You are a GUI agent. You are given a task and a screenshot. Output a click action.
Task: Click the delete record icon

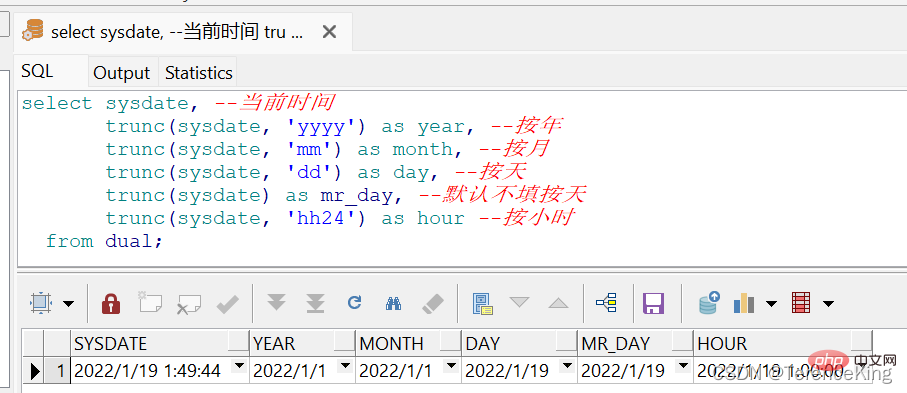pyautogui.click(x=189, y=303)
